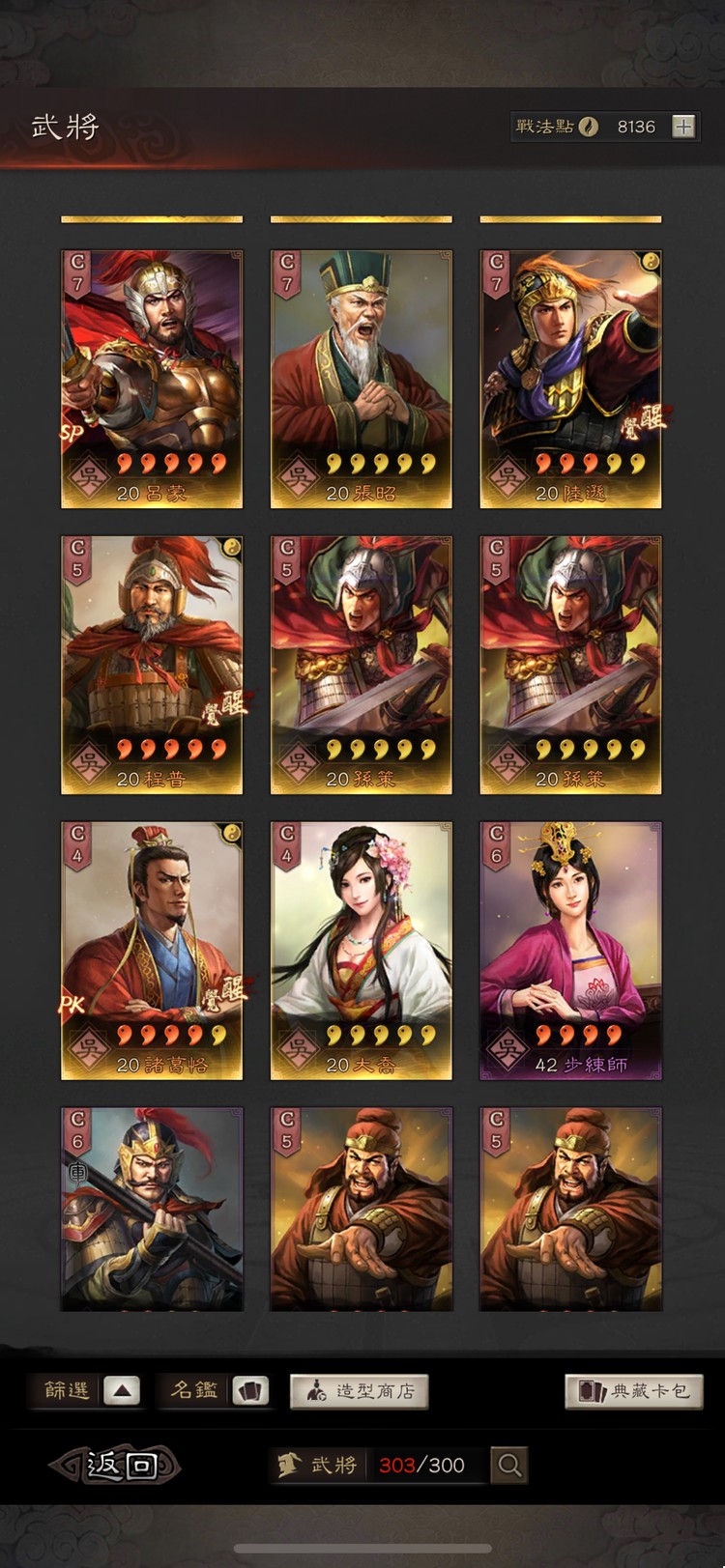Image resolution: width=725 pixels, height=1568 pixels.
Task: Select the 張昭 general card
Action: 362,379
